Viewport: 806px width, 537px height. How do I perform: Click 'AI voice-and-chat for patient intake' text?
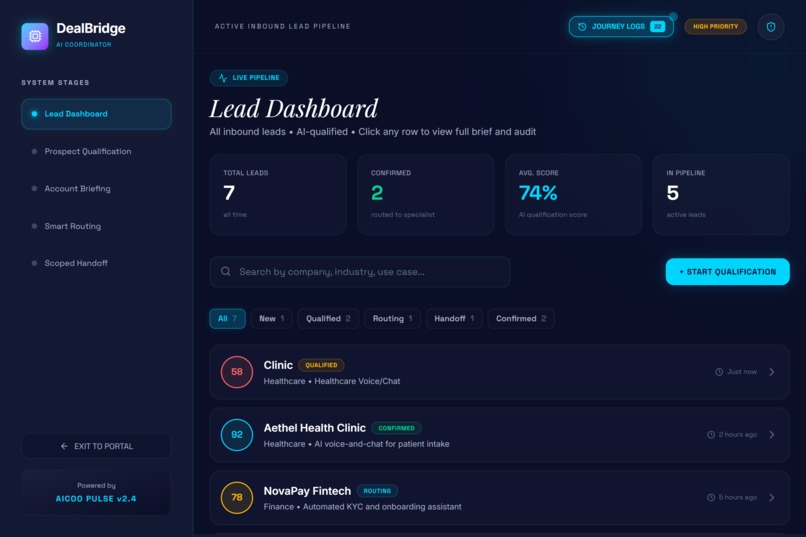382,444
